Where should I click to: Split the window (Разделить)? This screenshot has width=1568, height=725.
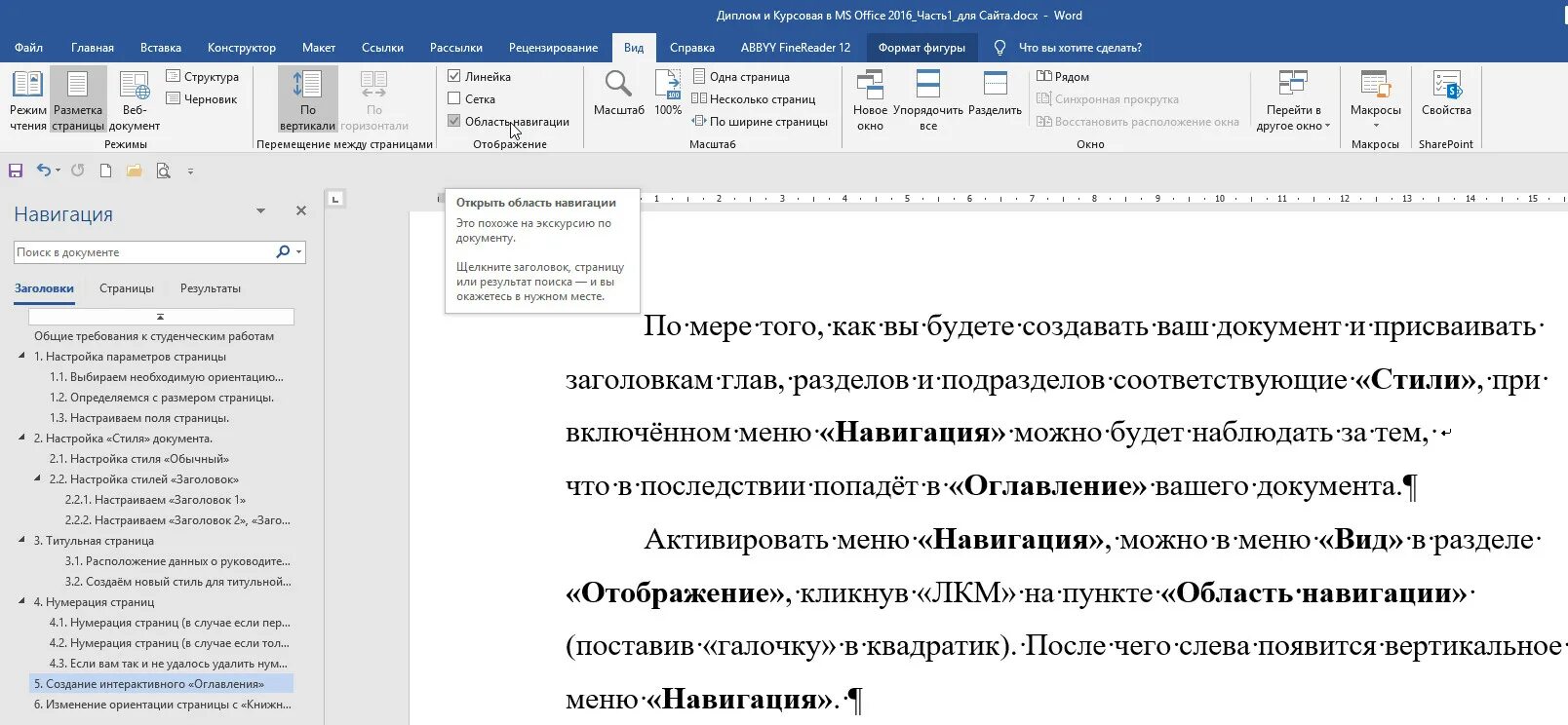(995, 94)
